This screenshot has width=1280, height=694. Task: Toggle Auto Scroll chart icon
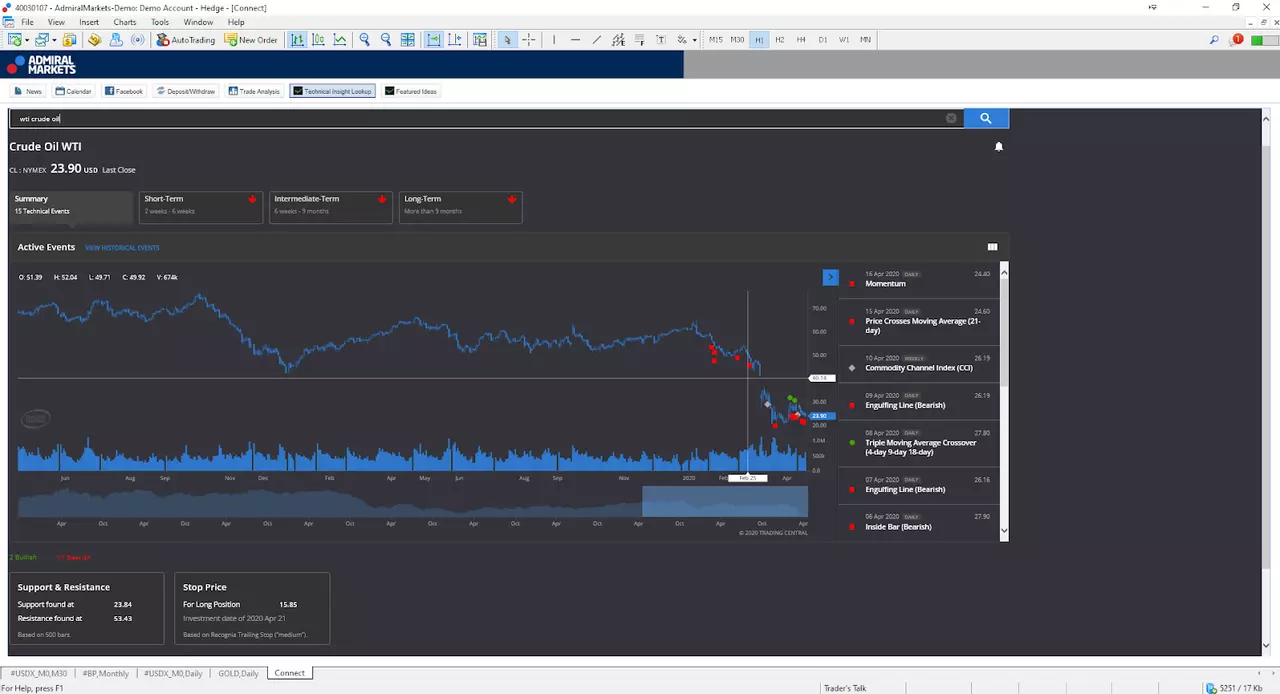pos(433,40)
